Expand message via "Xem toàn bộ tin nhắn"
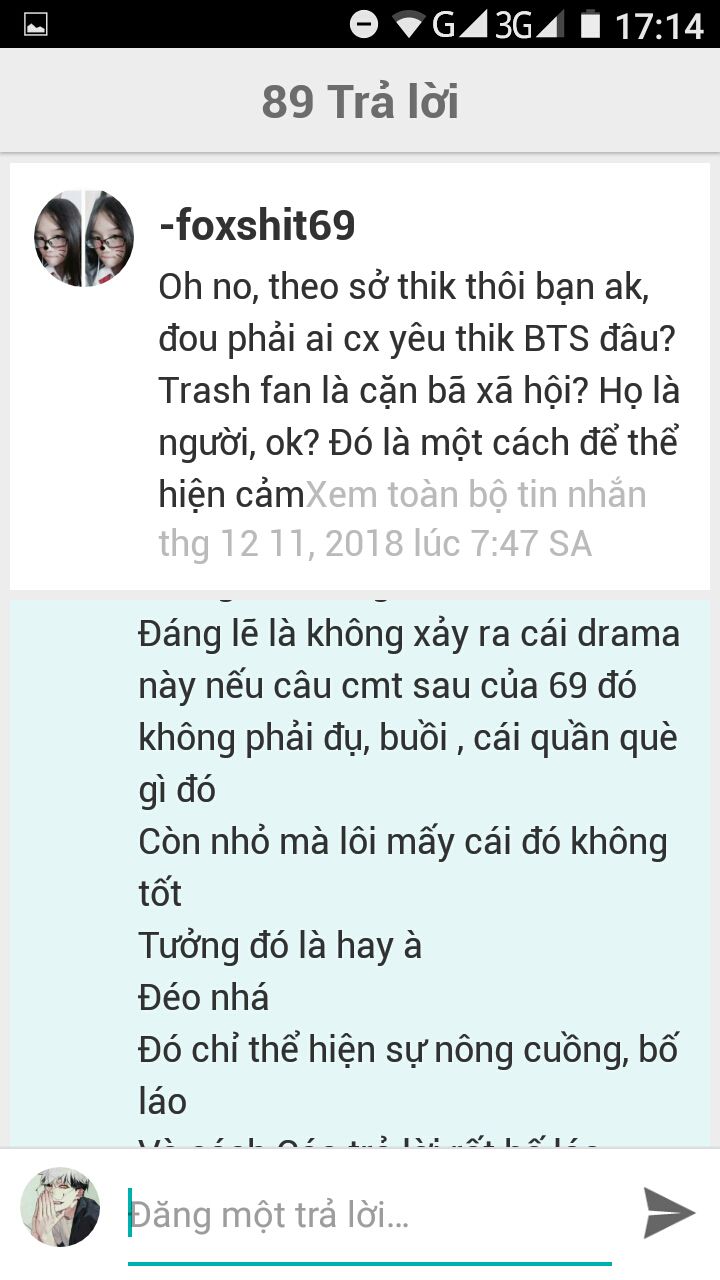720x1280 pixels. (x=476, y=494)
